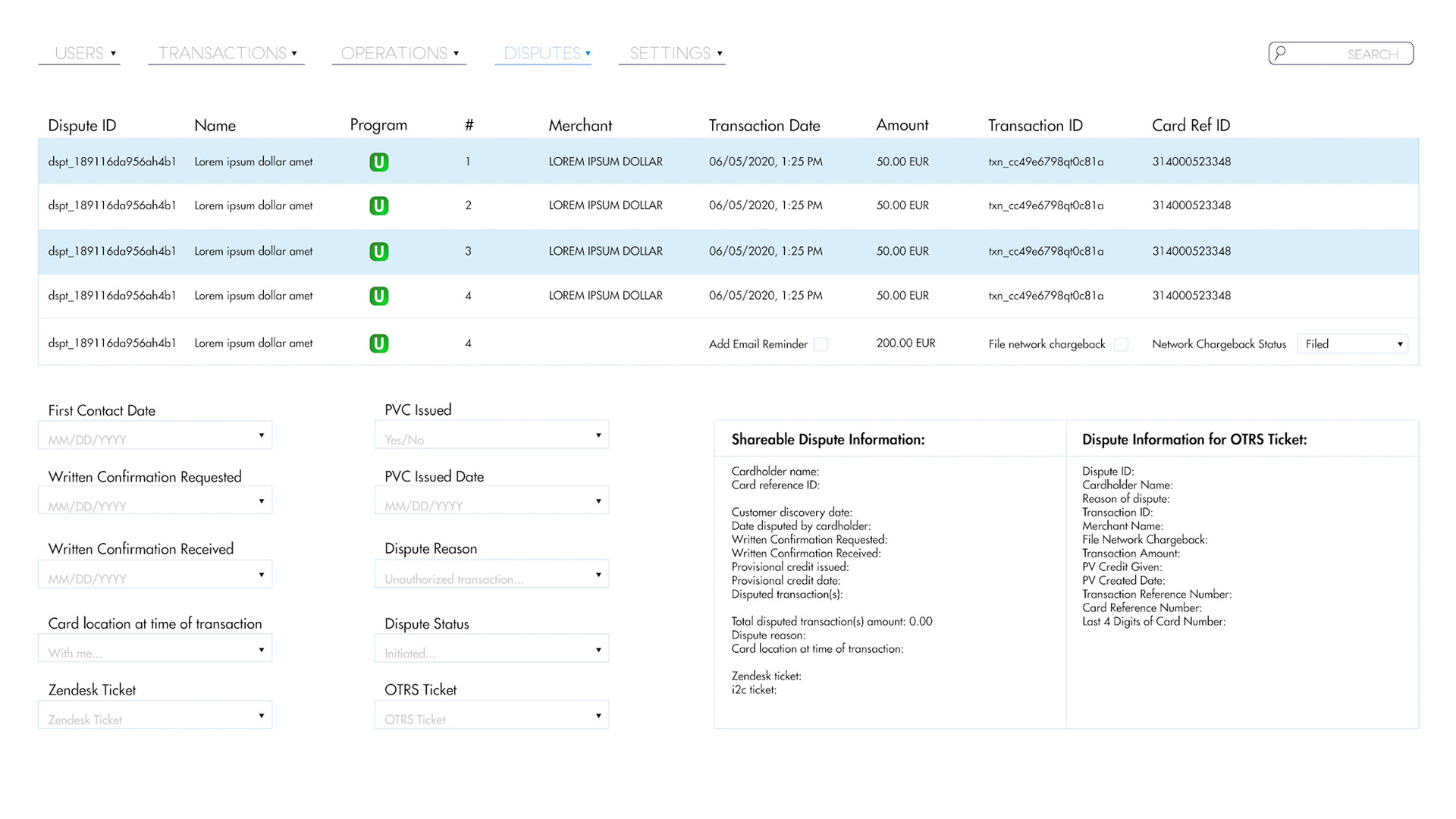The width and height of the screenshot is (1456, 819).
Task: Sort by the Transaction Date column header
Action: (764, 125)
